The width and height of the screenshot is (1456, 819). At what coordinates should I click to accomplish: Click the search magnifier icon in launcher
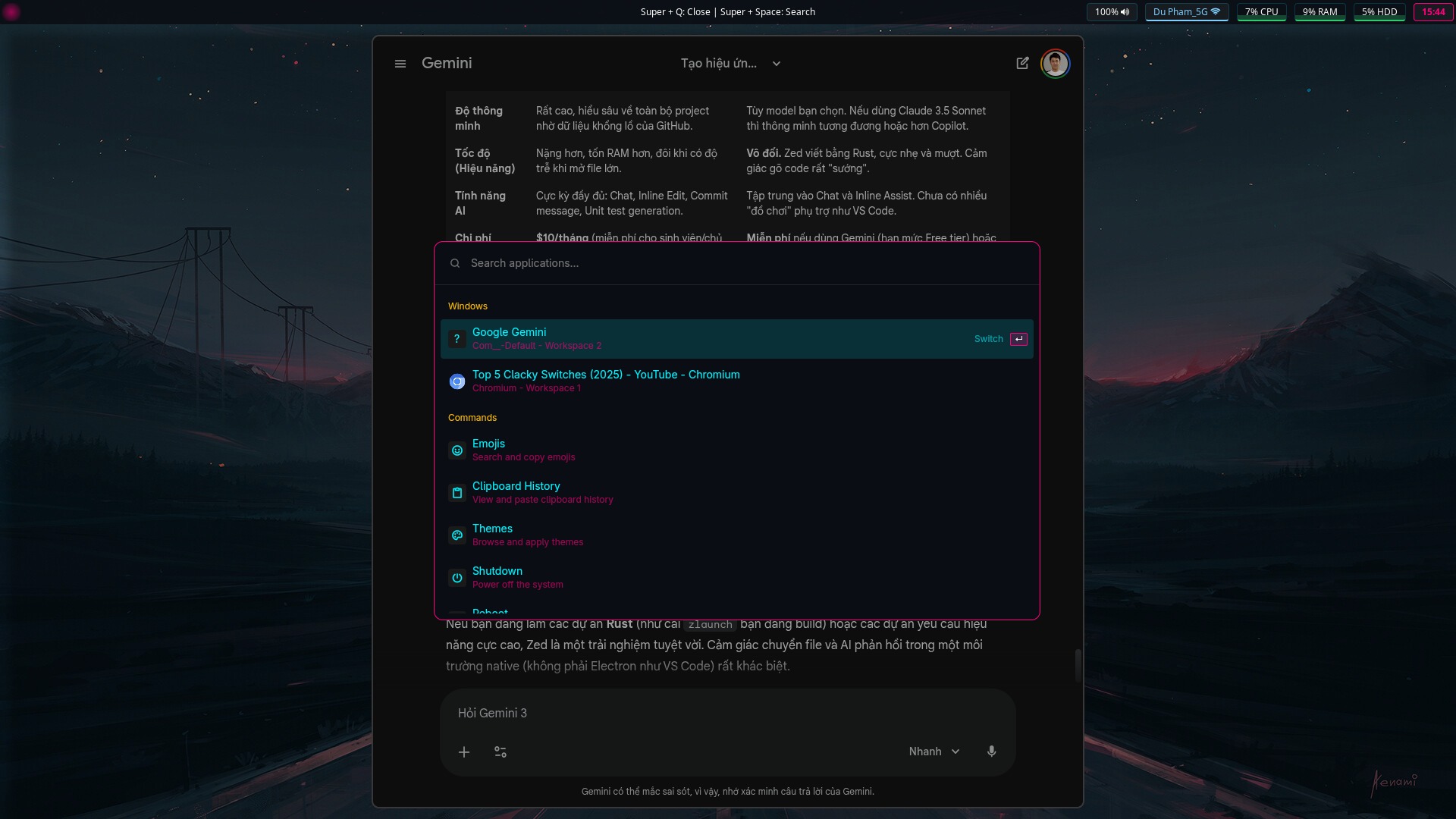(x=455, y=263)
